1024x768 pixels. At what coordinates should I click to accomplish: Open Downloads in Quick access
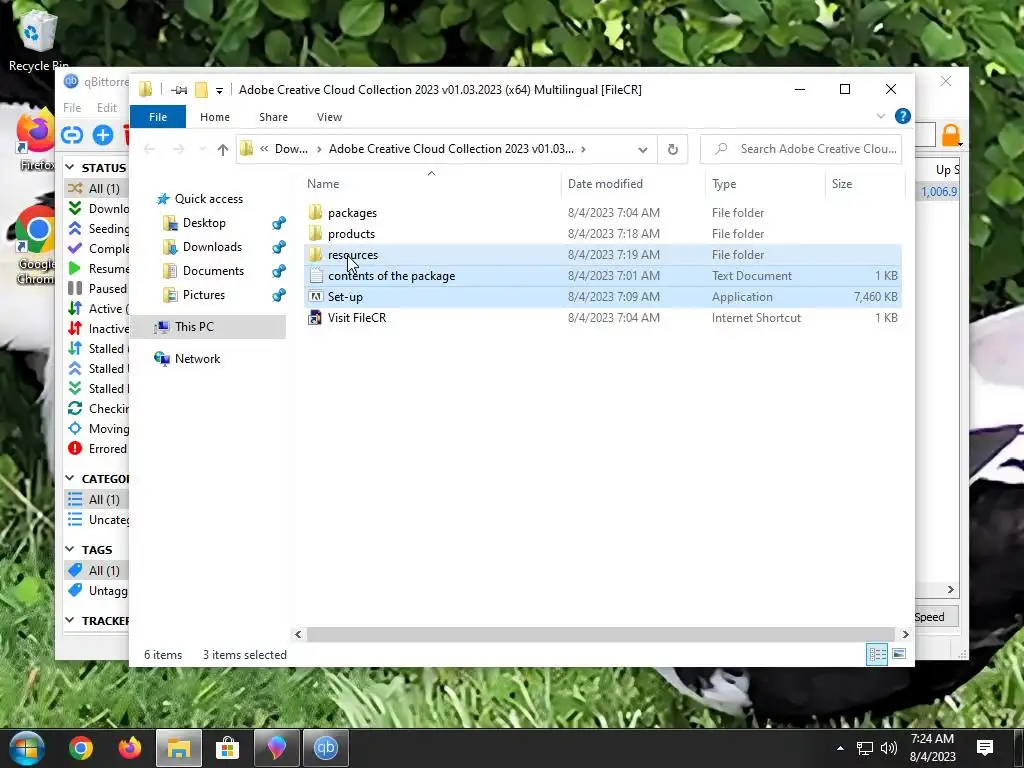click(212, 247)
